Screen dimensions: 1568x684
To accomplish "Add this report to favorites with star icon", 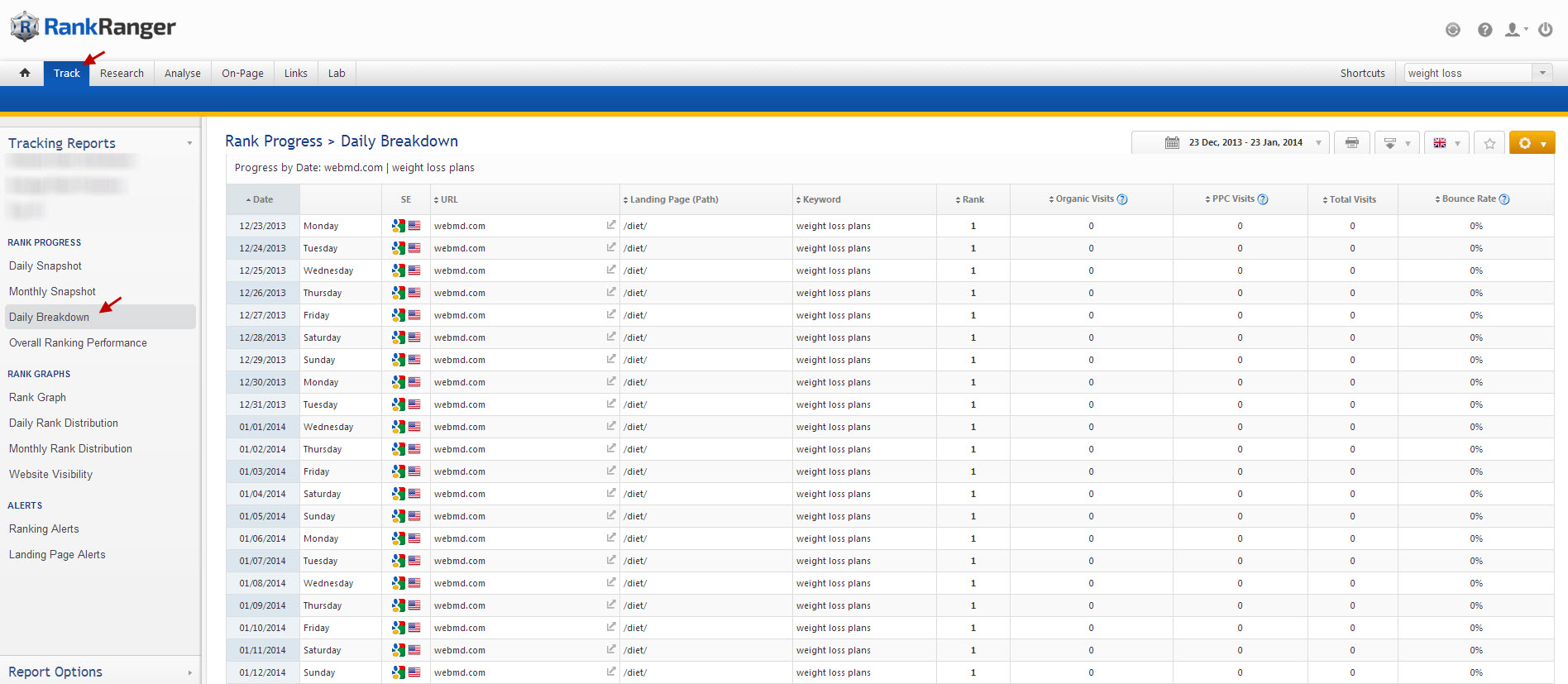I will (x=1489, y=143).
